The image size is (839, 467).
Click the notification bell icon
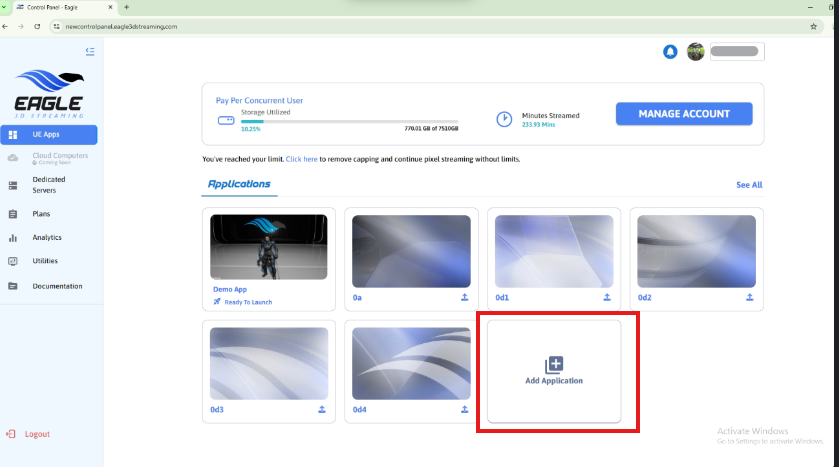coord(670,52)
